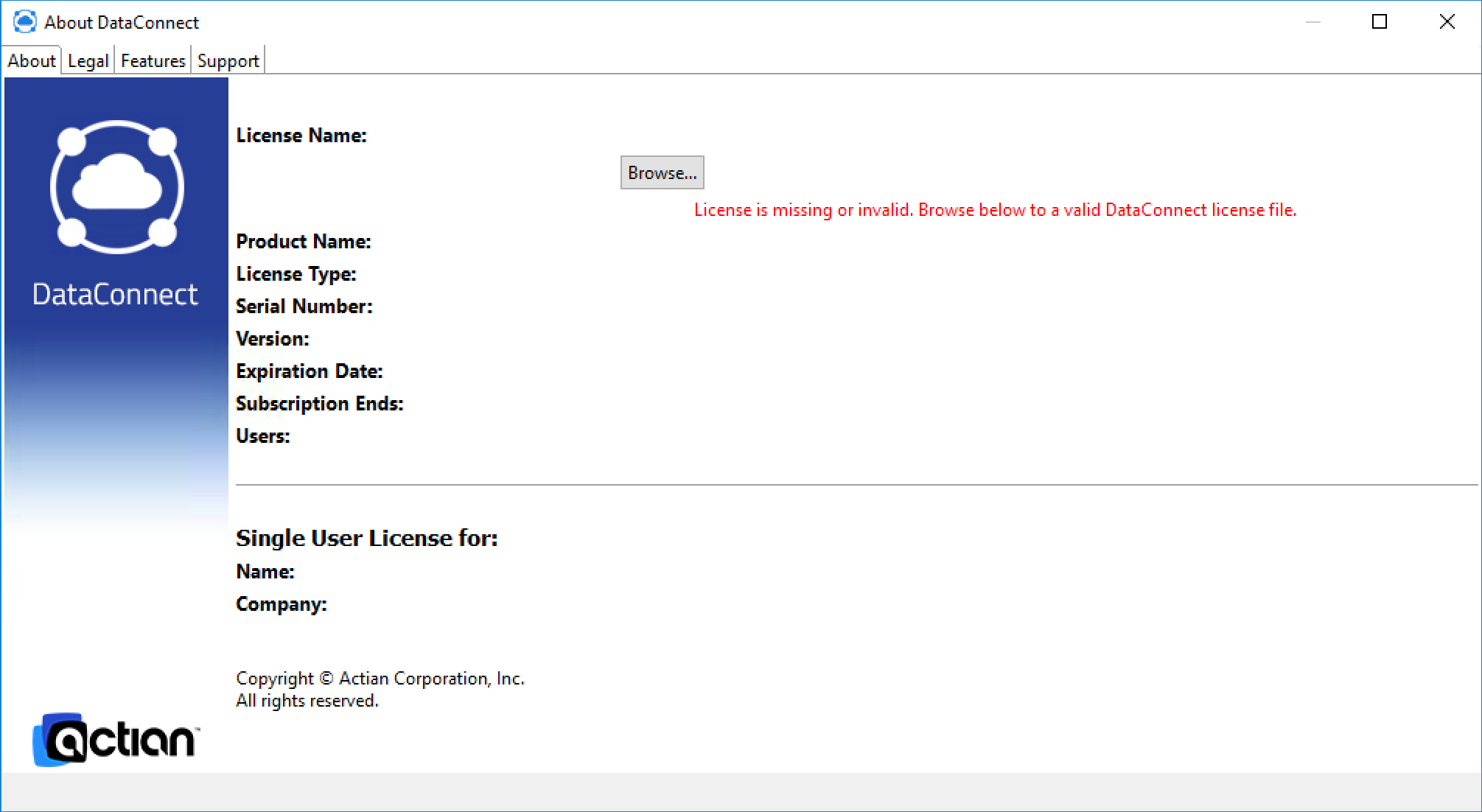This screenshot has width=1482, height=812.
Task: Close the About DataConnect window
Action: [1447, 22]
